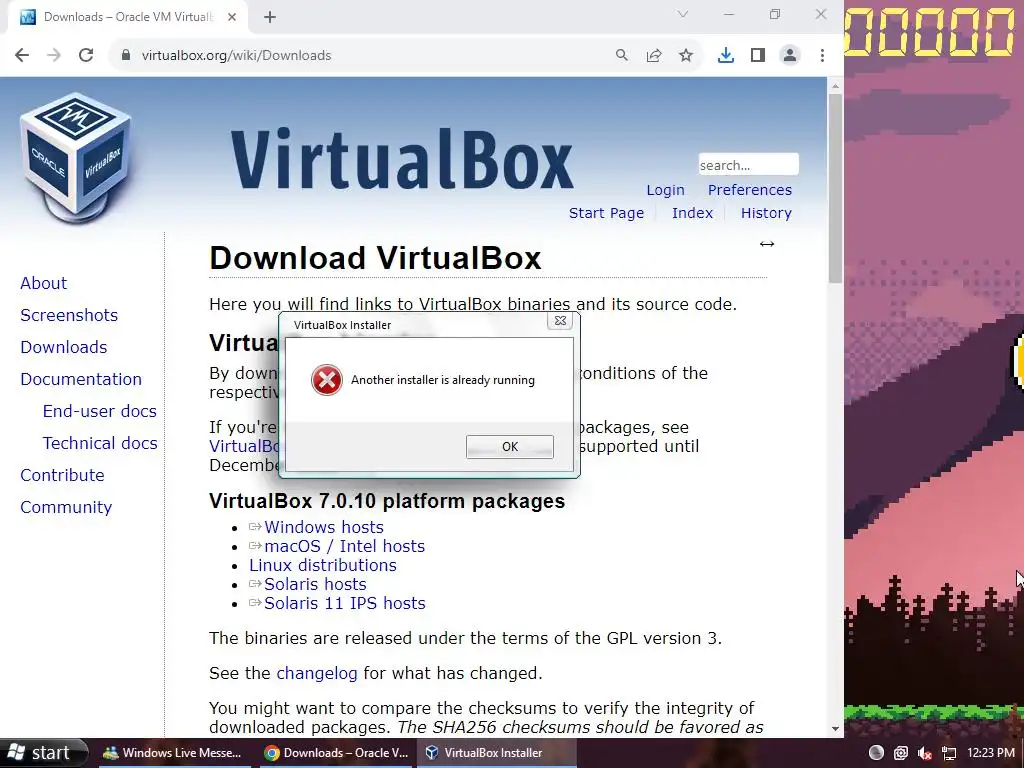The image size is (1024, 768).
Task: Close the Downloads – Oracle VM VirtualBox tab
Action: click(232, 17)
